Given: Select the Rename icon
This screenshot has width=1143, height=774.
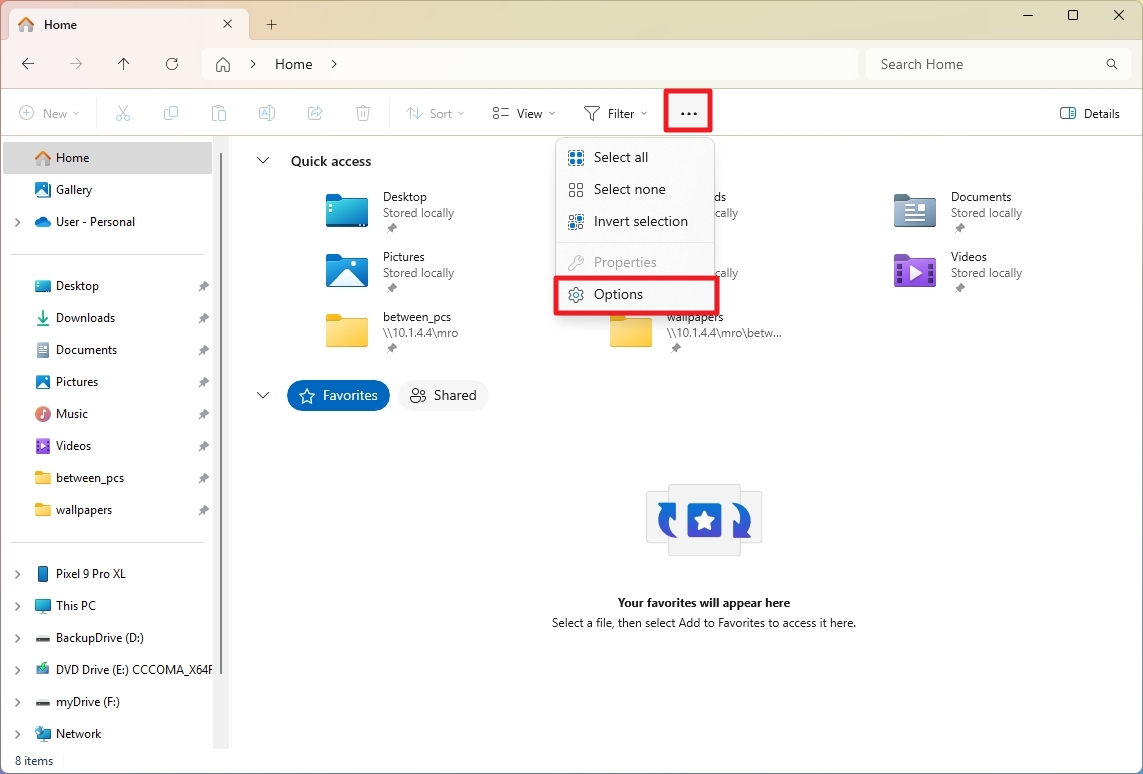Looking at the screenshot, I should coord(267,113).
